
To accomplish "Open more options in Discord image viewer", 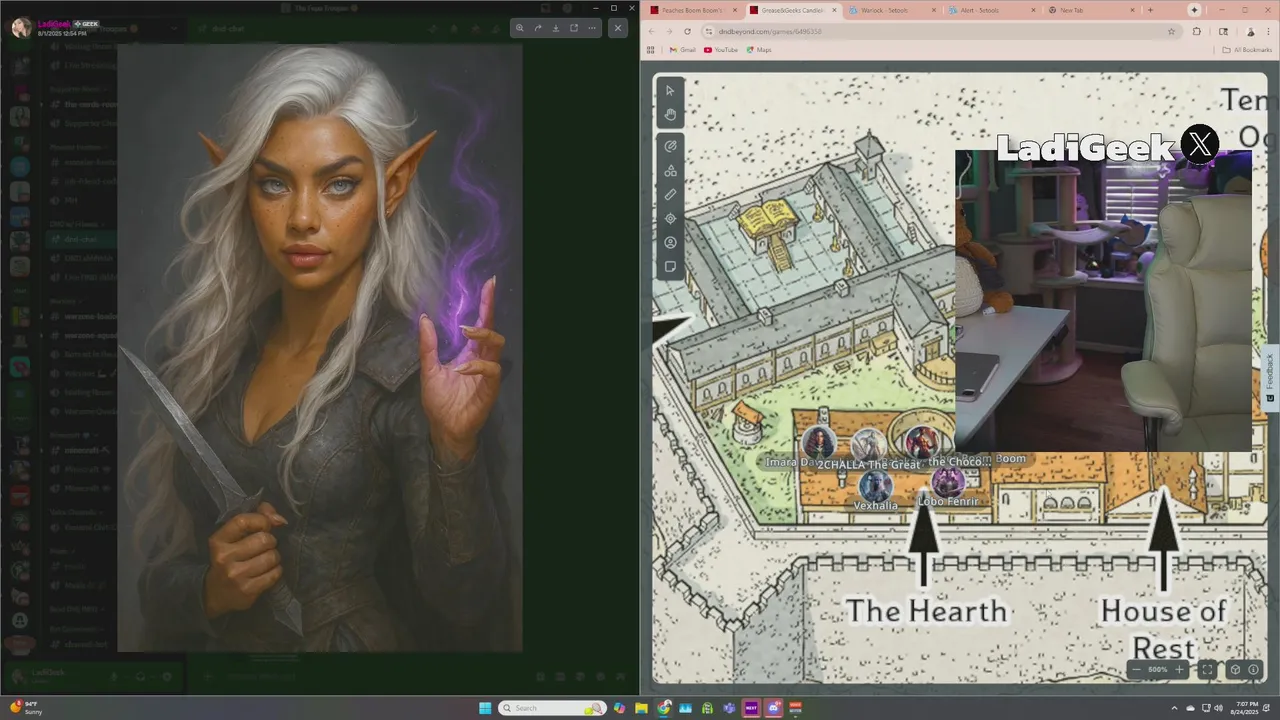I will point(592,28).
